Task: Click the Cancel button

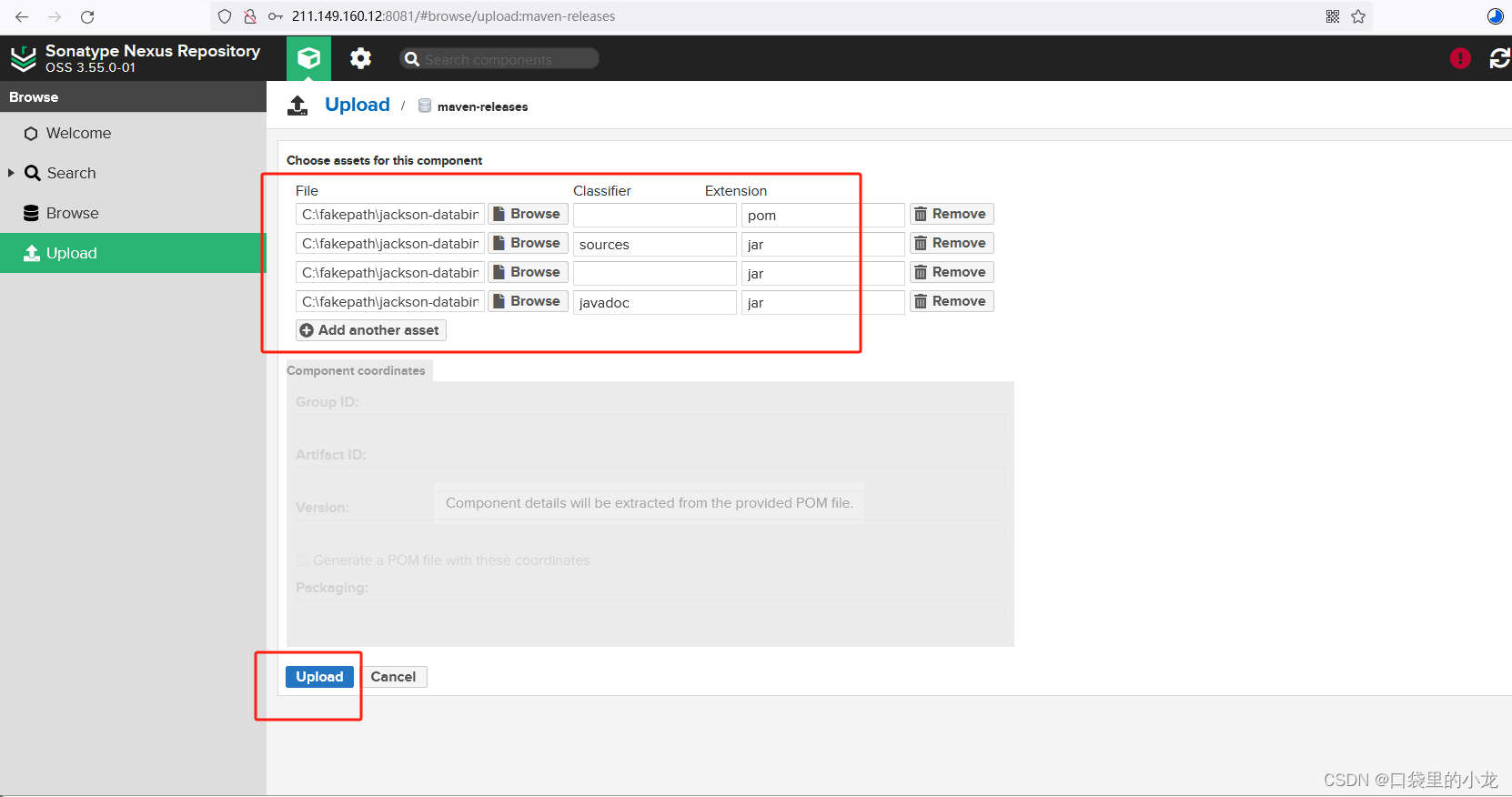Action: 393,677
